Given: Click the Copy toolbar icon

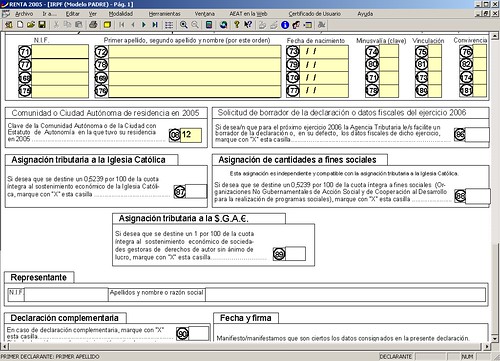Looking at the screenshot, I should pos(67,25).
